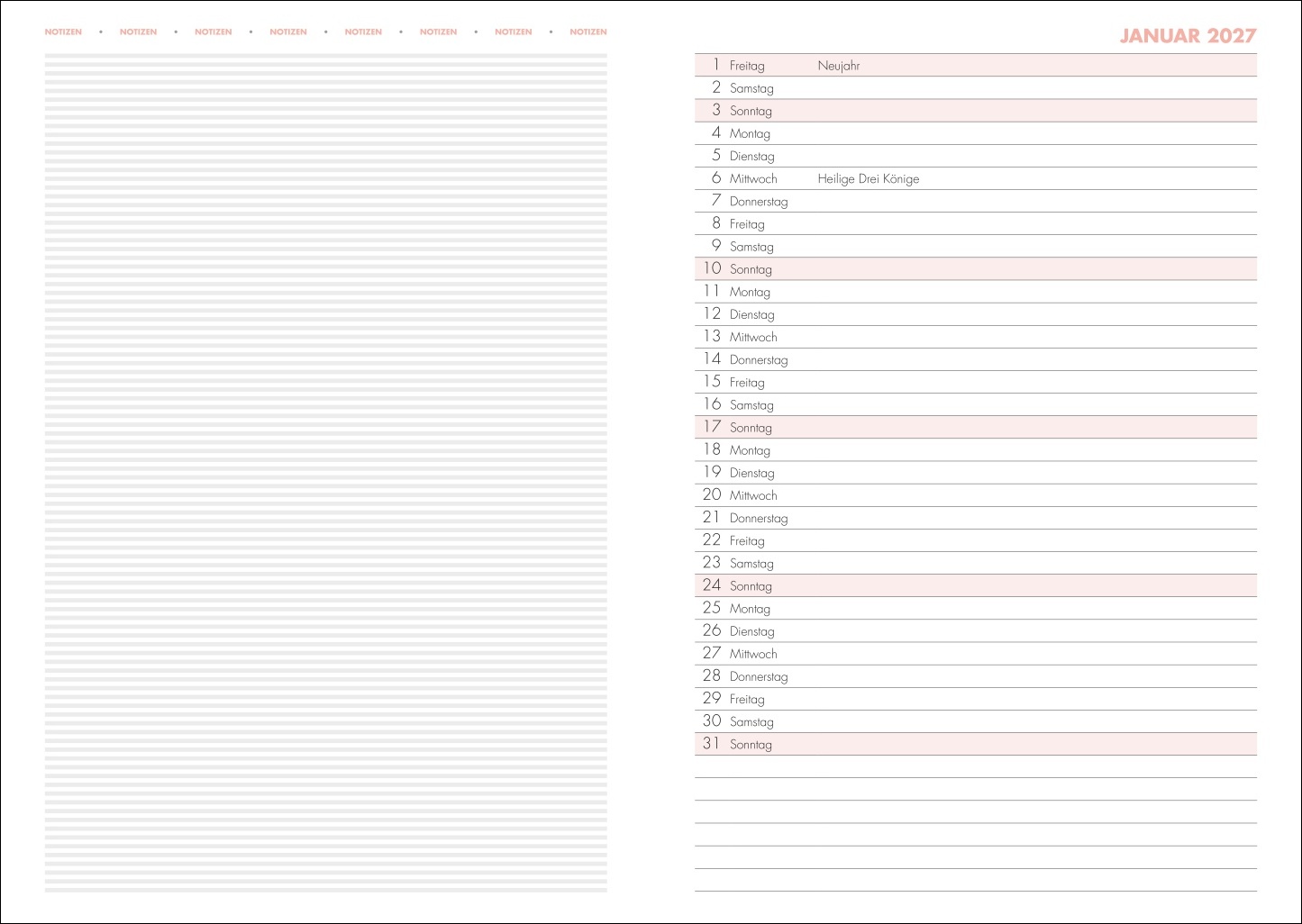Select the 22 Freitag row
The image size is (1302, 924).
coord(975,541)
